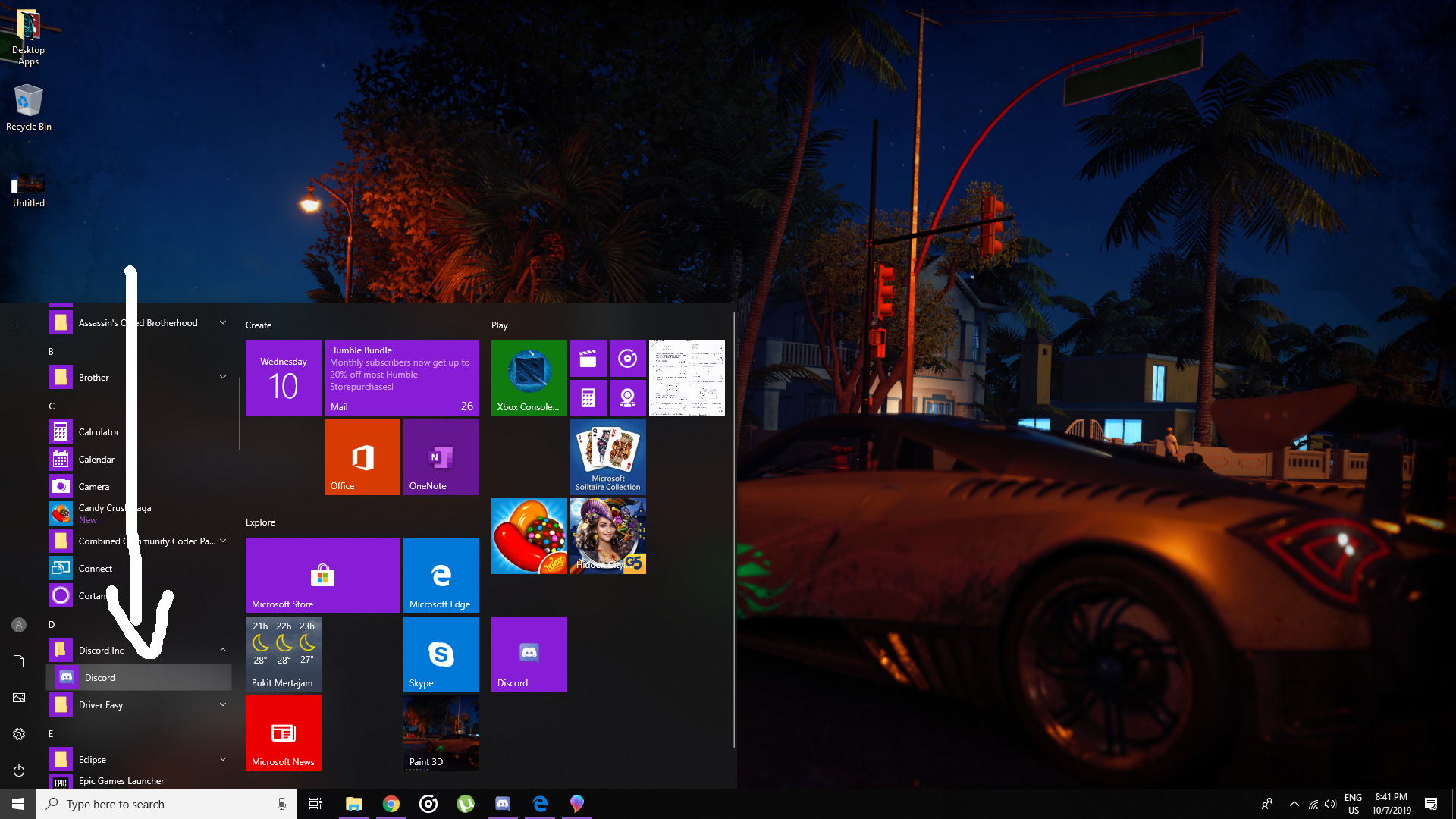This screenshot has width=1456, height=819.
Task: Select the Desktop Apps folder icon
Action: [x=29, y=37]
